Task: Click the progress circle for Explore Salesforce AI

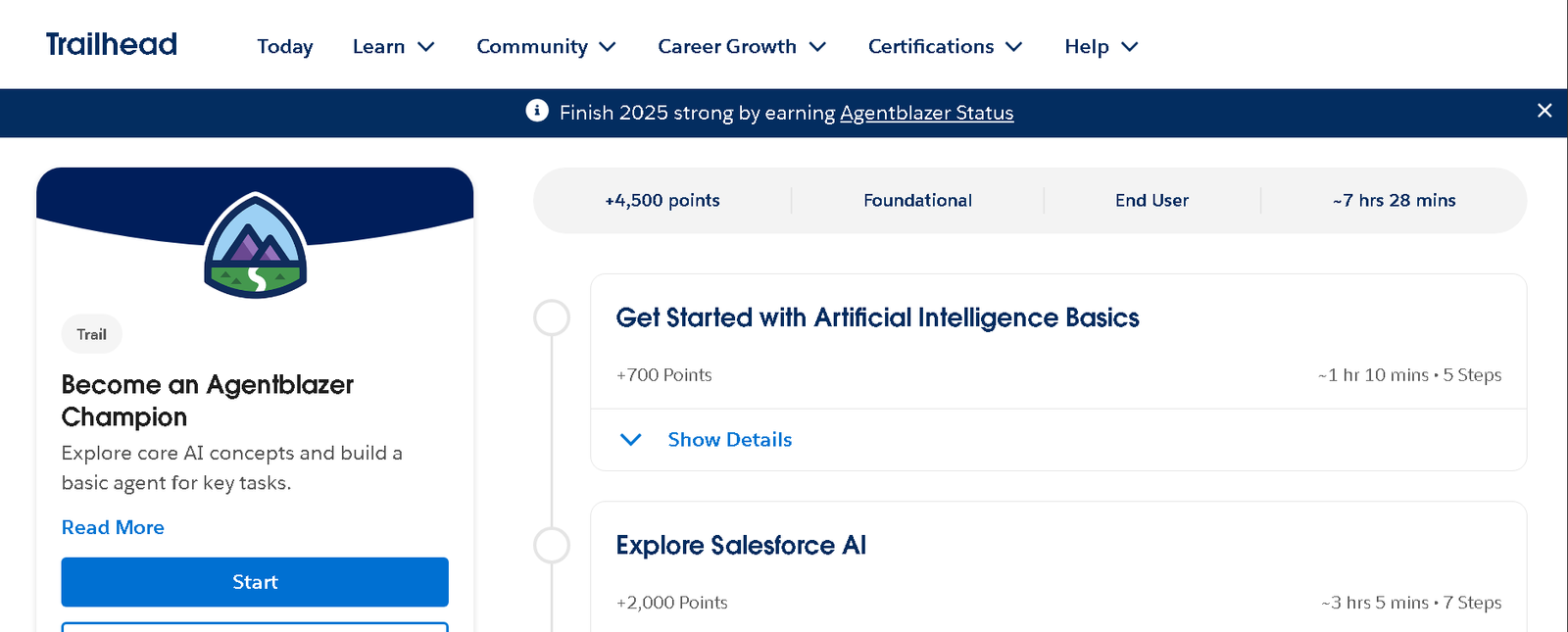Action: tap(552, 545)
